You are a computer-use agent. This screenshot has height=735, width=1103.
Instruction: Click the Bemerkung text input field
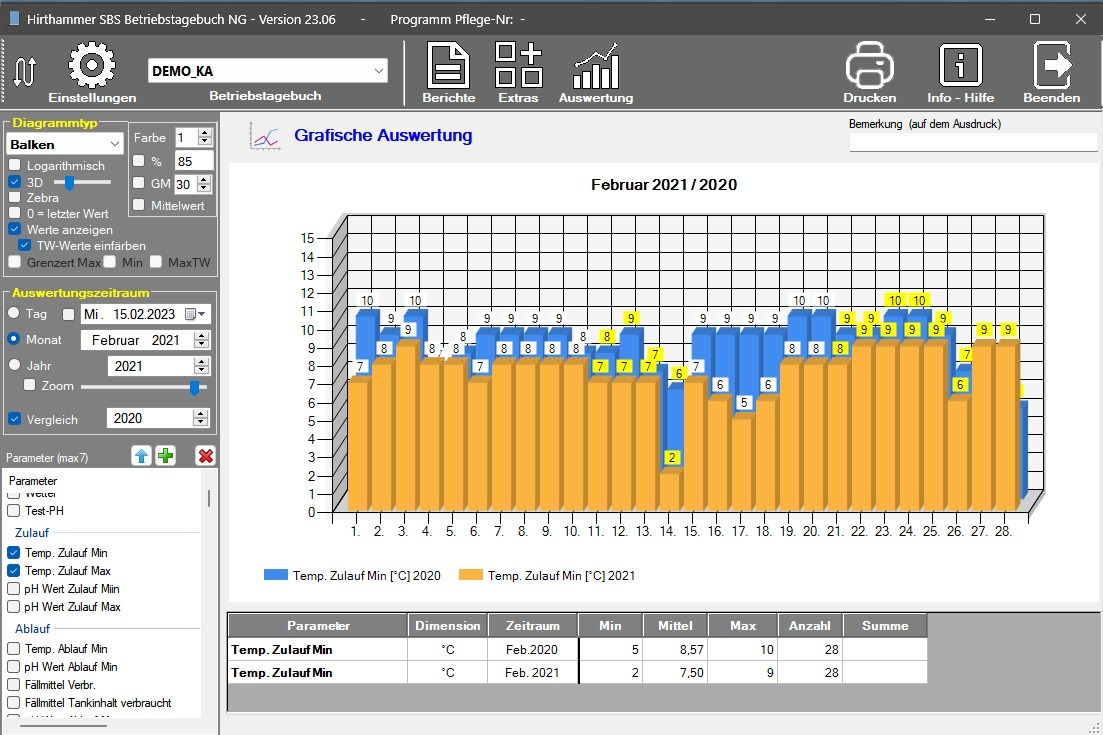(x=972, y=142)
